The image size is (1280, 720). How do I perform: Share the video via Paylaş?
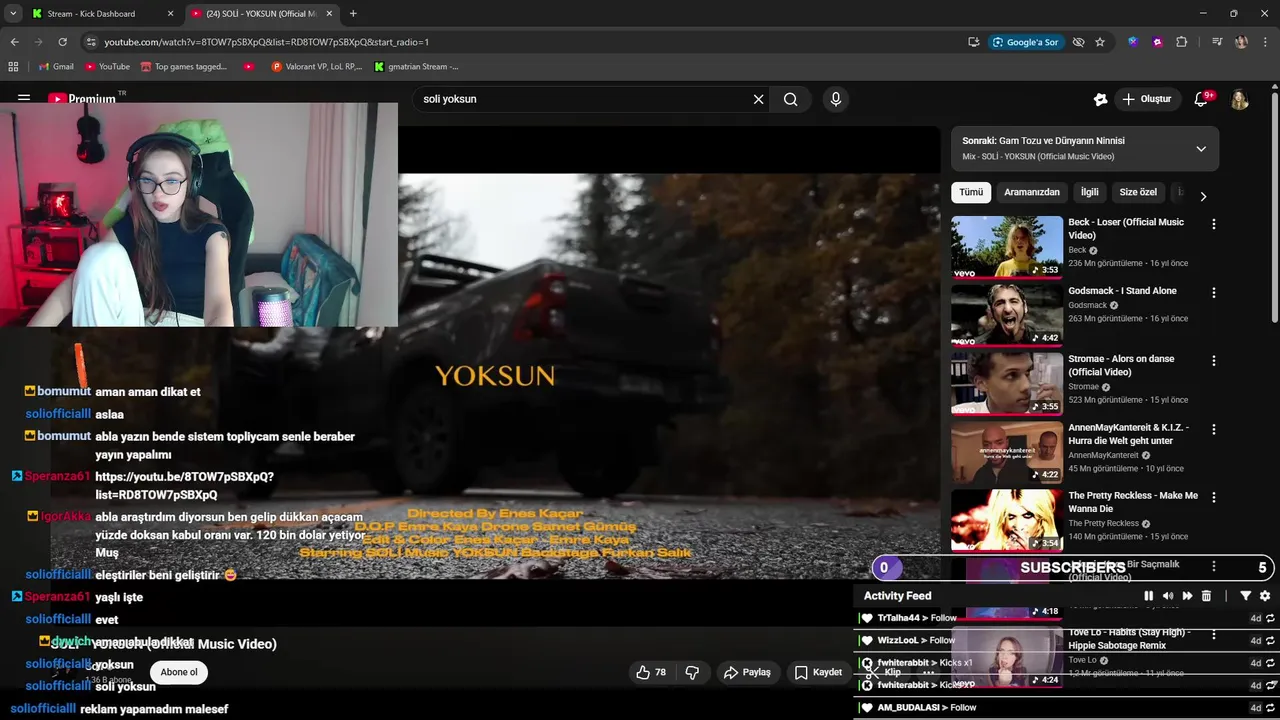tap(747, 672)
